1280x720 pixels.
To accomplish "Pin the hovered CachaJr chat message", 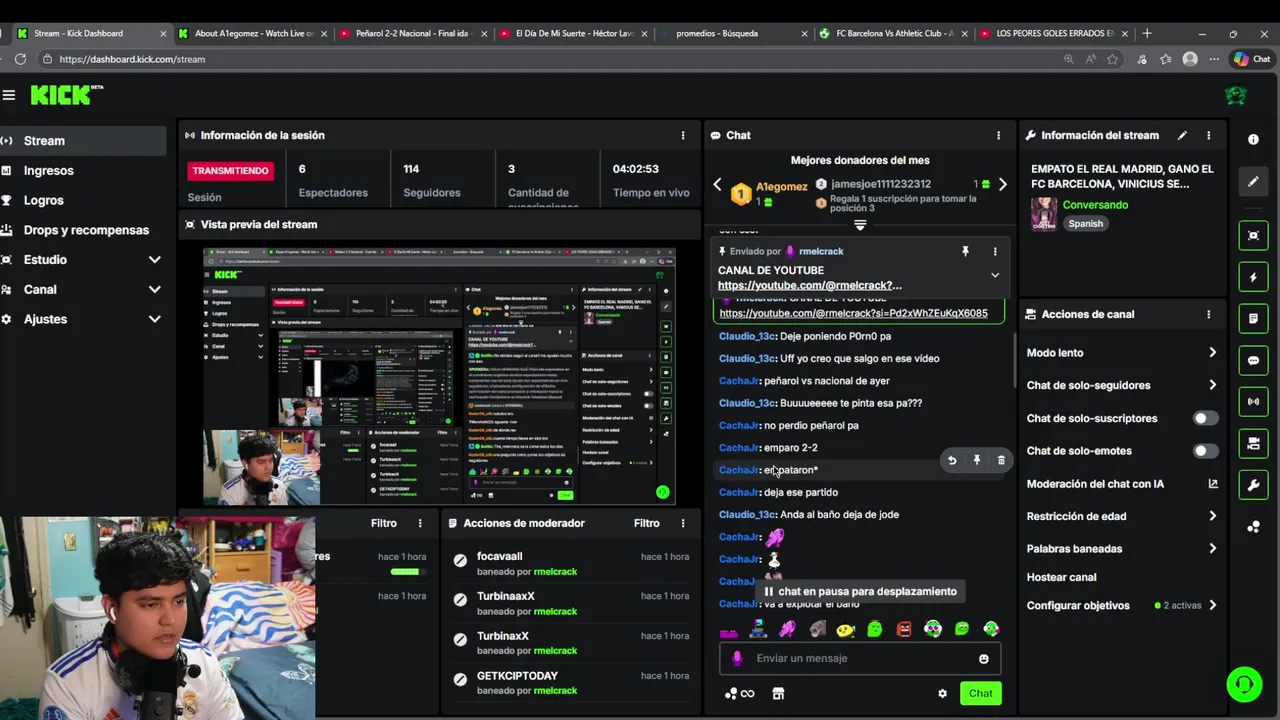I will (x=977, y=460).
